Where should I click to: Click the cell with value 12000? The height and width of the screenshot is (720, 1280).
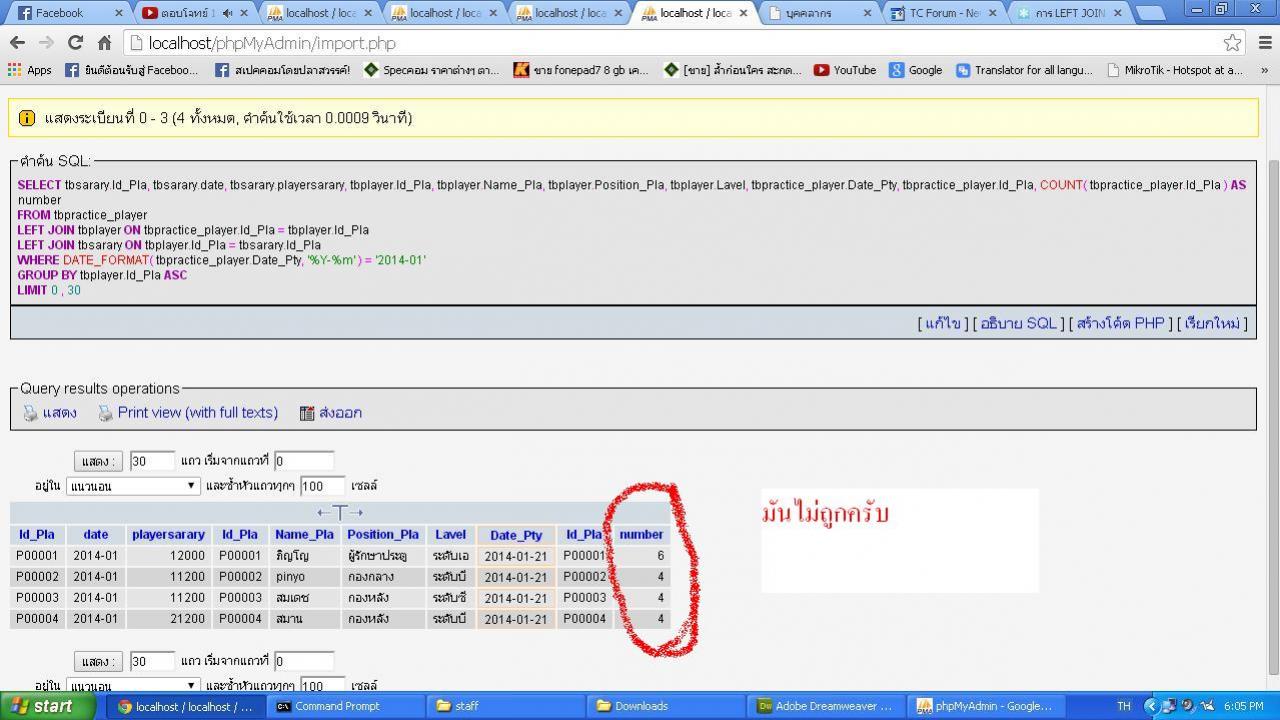point(168,556)
